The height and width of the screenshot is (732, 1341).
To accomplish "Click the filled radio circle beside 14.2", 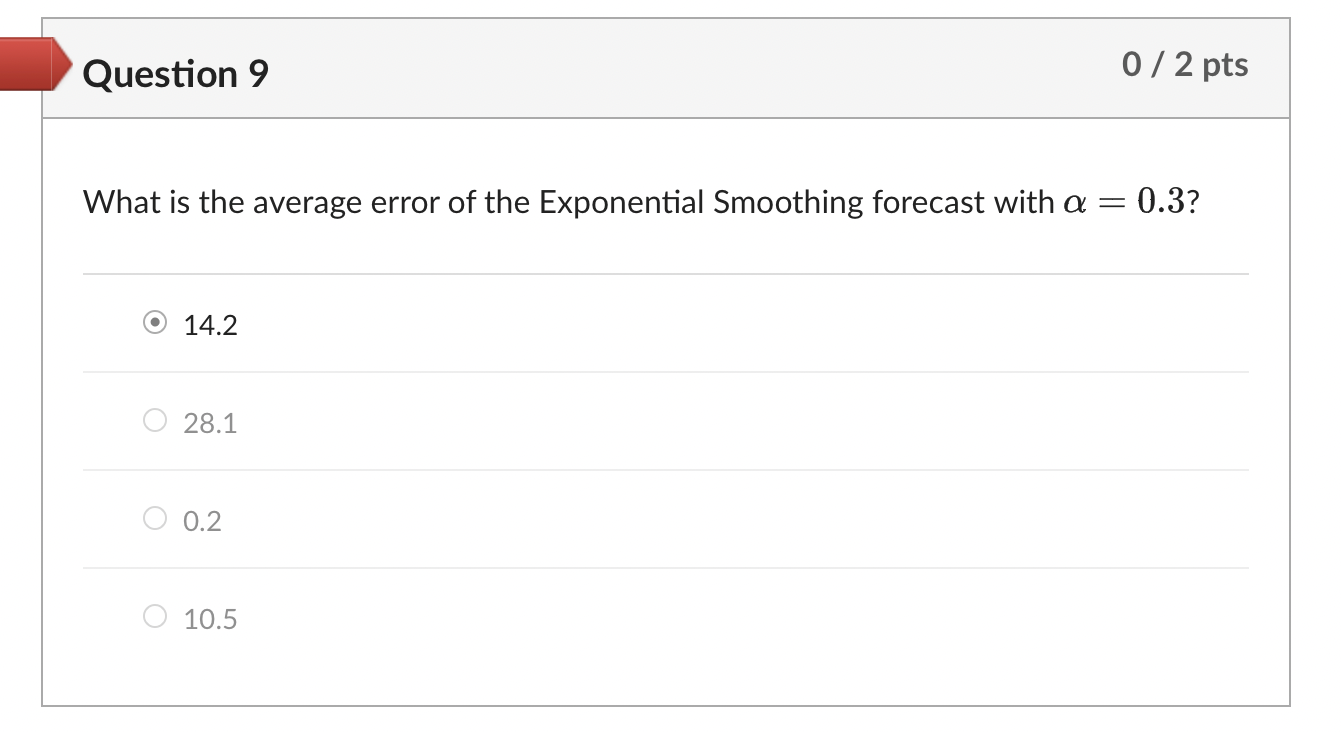I will [155, 322].
